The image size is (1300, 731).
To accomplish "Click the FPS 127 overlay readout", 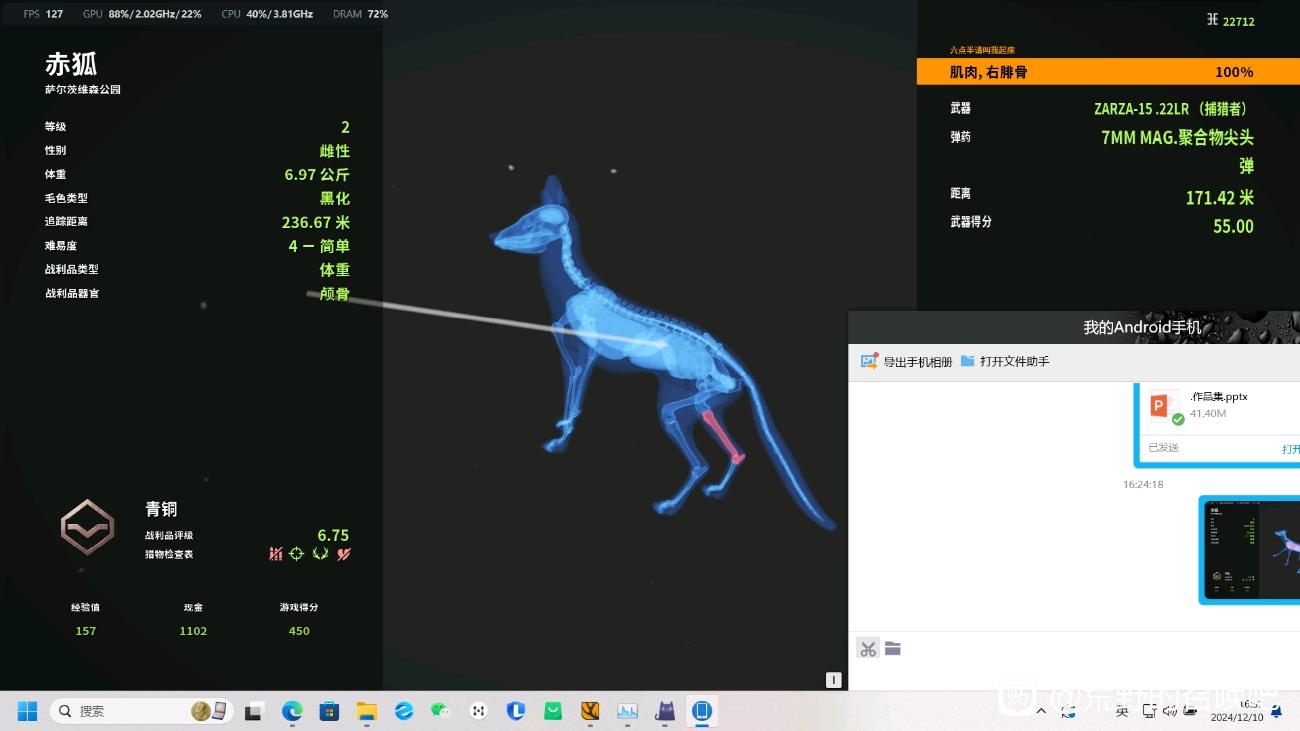I will point(43,14).
